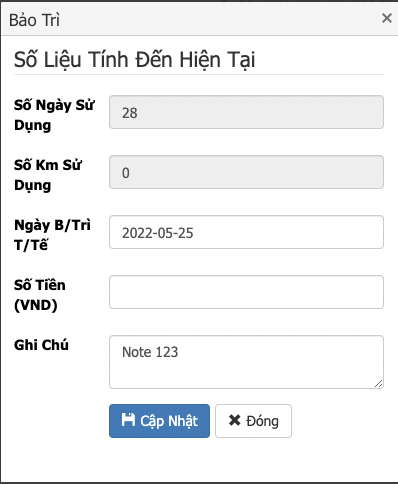Click the Số Liệu Tính Đến Hiện Tại heading
This screenshot has height=484, width=398.
pos(135,59)
